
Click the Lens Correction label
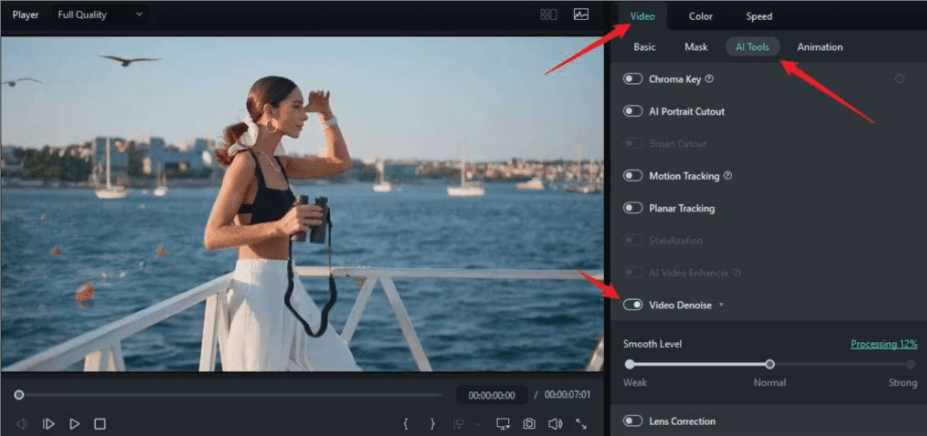pyautogui.click(x=682, y=421)
